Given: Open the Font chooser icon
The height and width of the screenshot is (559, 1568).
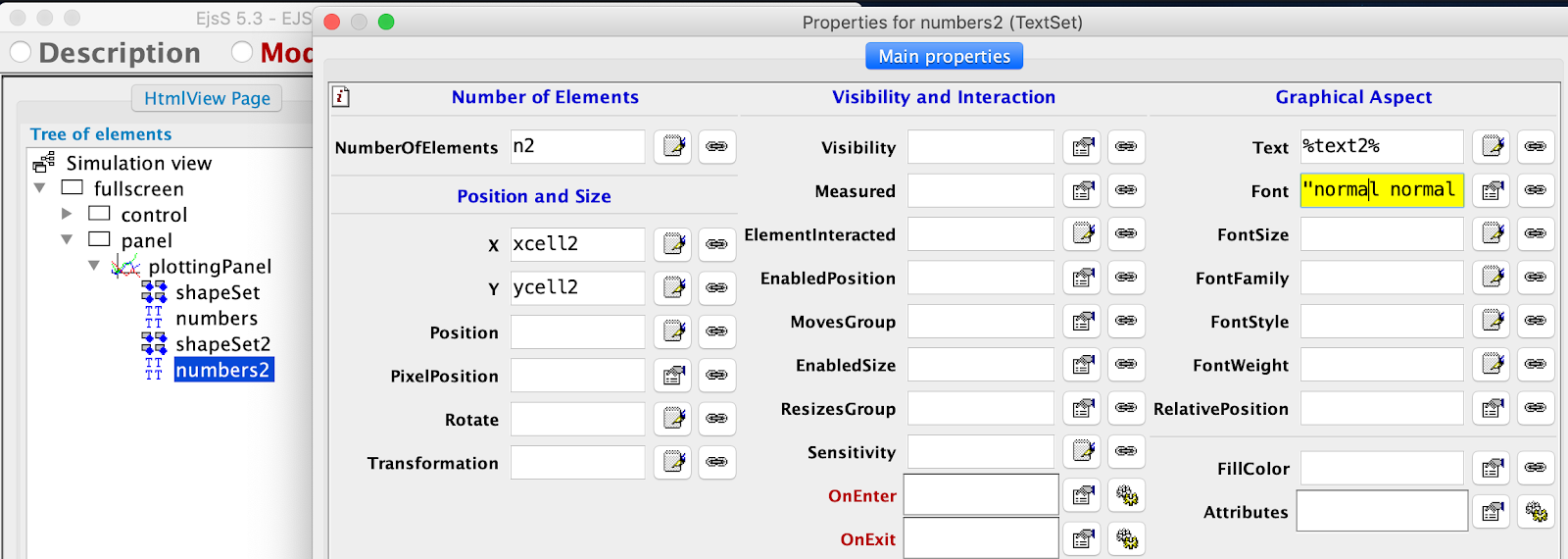Looking at the screenshot, I should [x=1493, y=190].
